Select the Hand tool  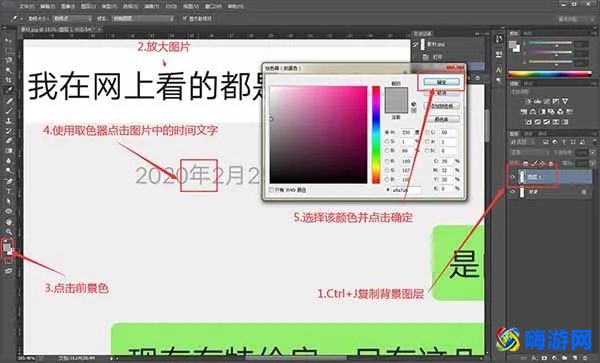click(x=8, y=221)
